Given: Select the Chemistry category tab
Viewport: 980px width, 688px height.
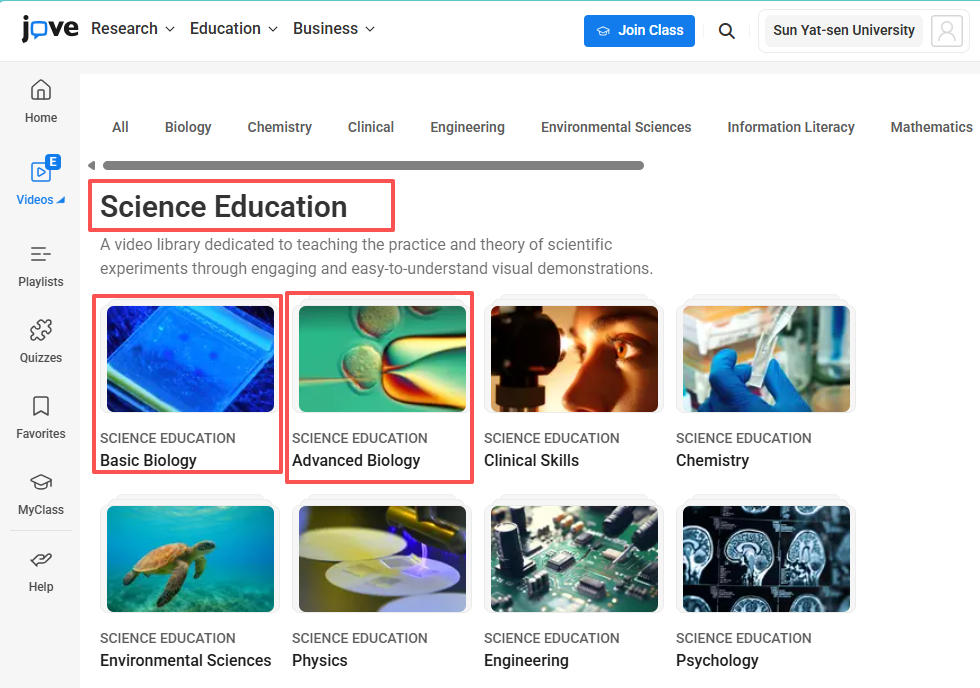Looking at the screenshot, I should click(x=280, y=127).
